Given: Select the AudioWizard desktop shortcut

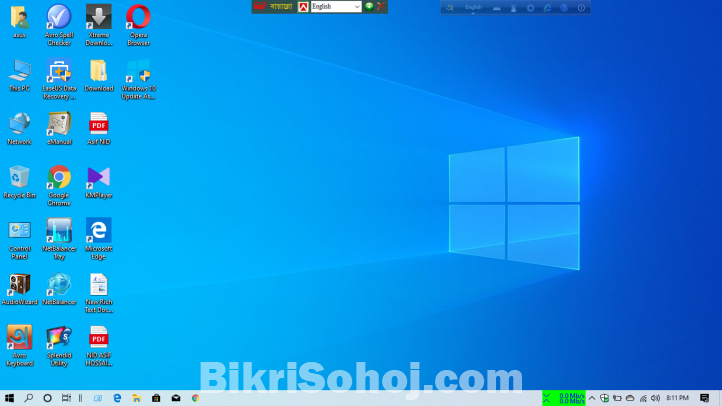Looking at the screenshot, I should pyautogui.click(x=19, y=285).
